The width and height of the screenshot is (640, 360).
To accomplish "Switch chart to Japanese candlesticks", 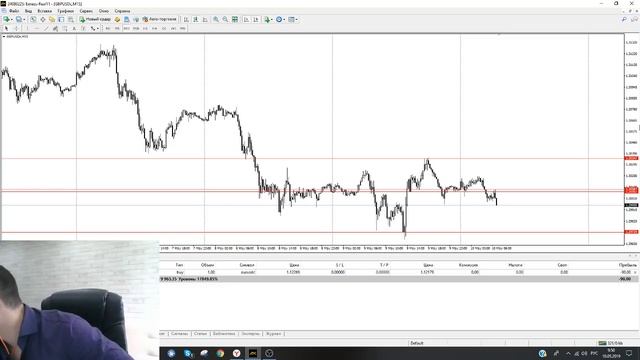I will coord(196,19).
